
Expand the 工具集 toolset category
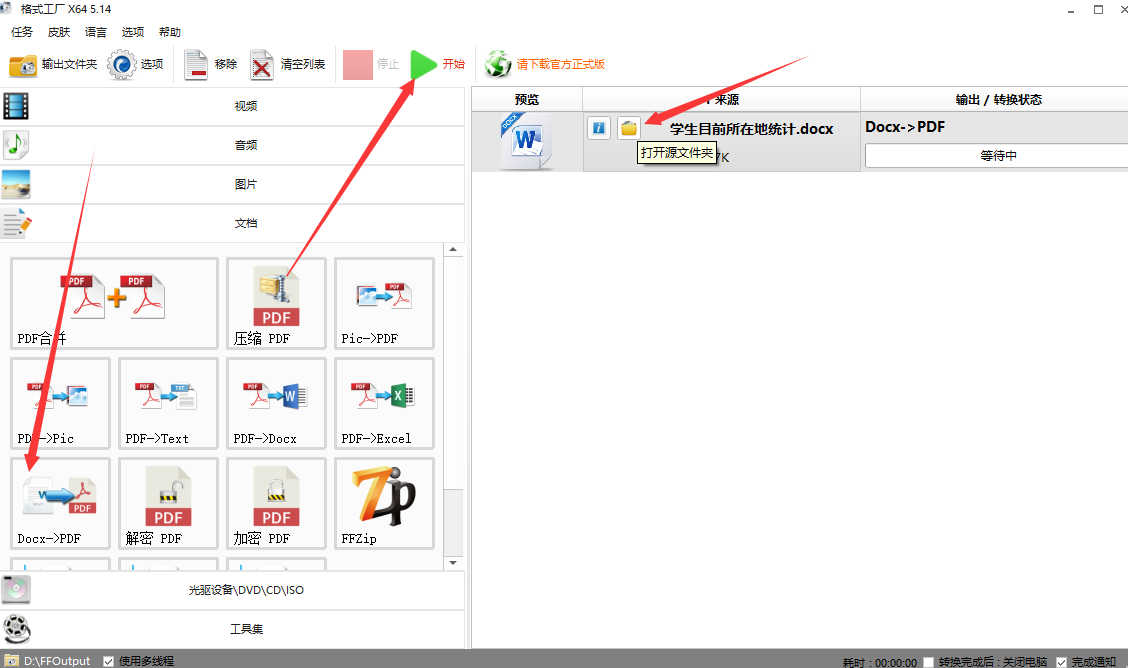pyautogui.click(x=232, y=629)
